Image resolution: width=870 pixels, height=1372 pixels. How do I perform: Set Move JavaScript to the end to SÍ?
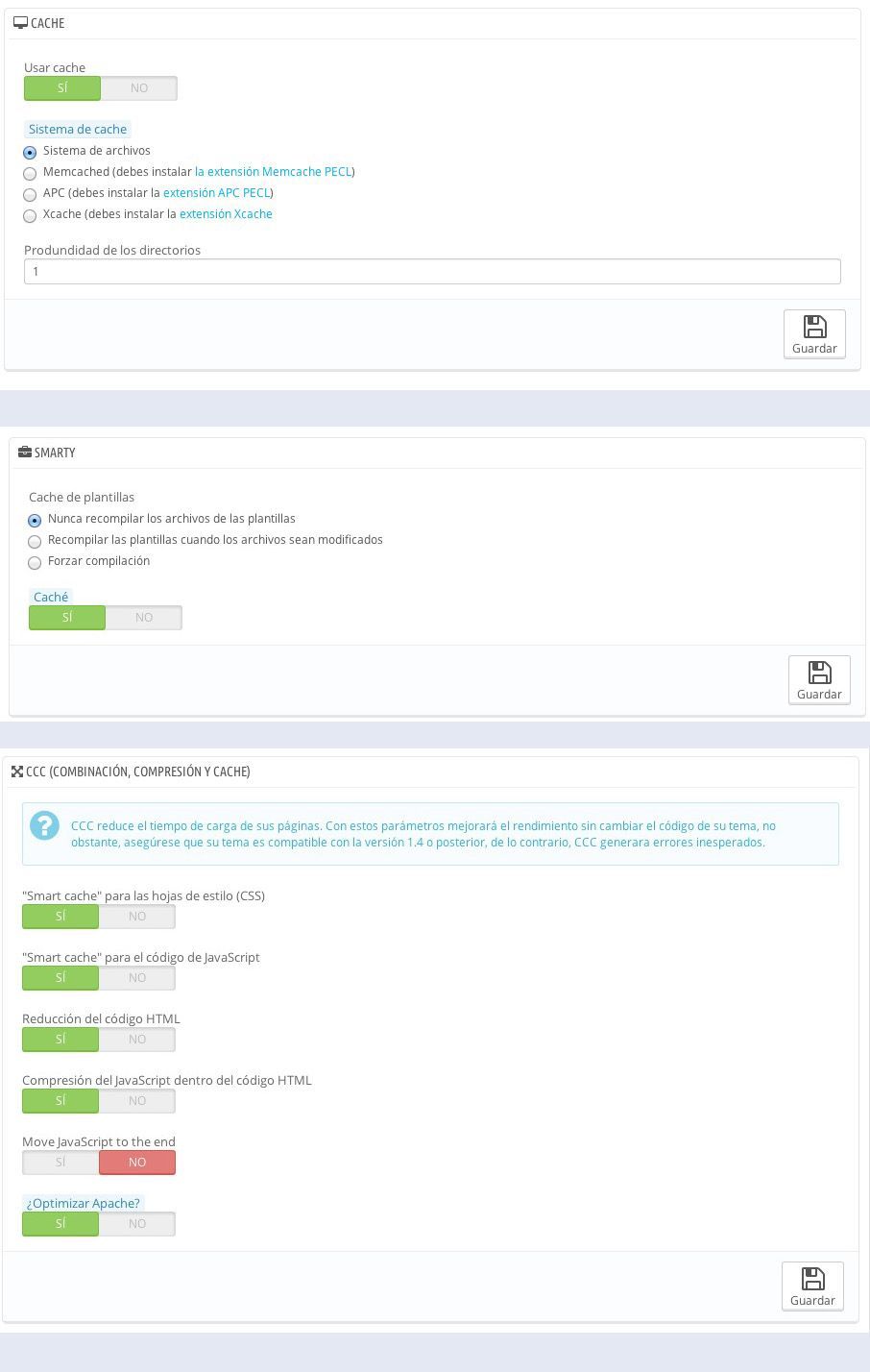tap(60, 1163)
